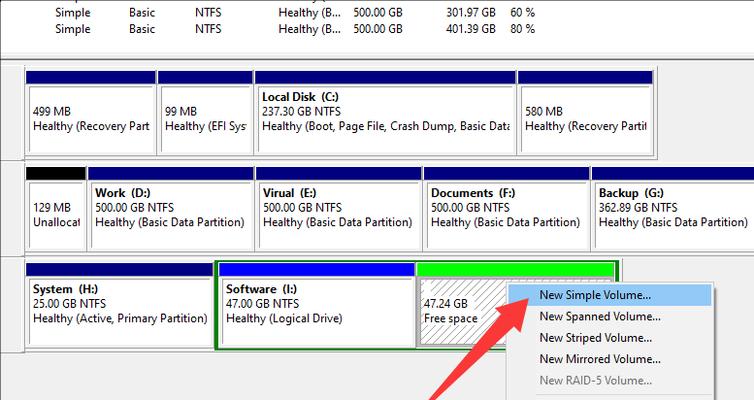This screenshot has height=400, width=754.
Task: Click the 60 % free cell
Action: pos(523,12)
